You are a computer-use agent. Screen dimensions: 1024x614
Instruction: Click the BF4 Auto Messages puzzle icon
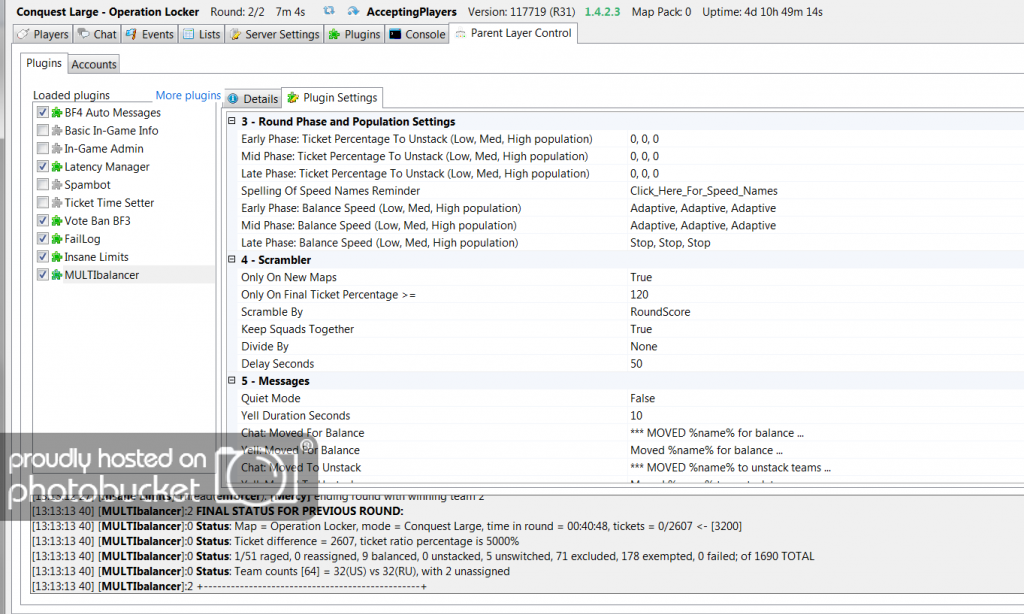point(56,113)
